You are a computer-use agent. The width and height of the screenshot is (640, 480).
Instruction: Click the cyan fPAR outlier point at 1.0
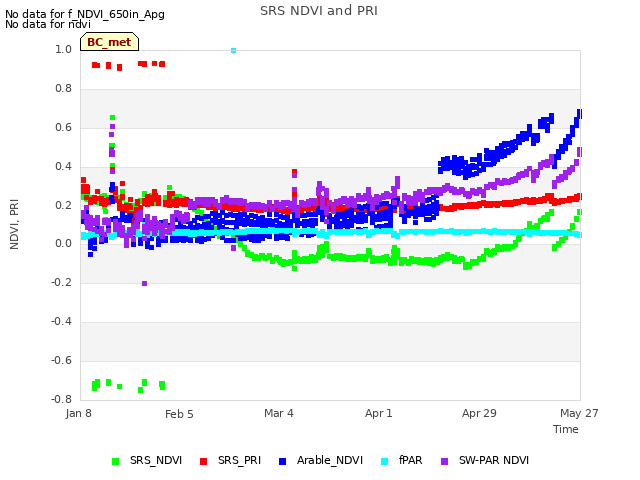point(233,51)
